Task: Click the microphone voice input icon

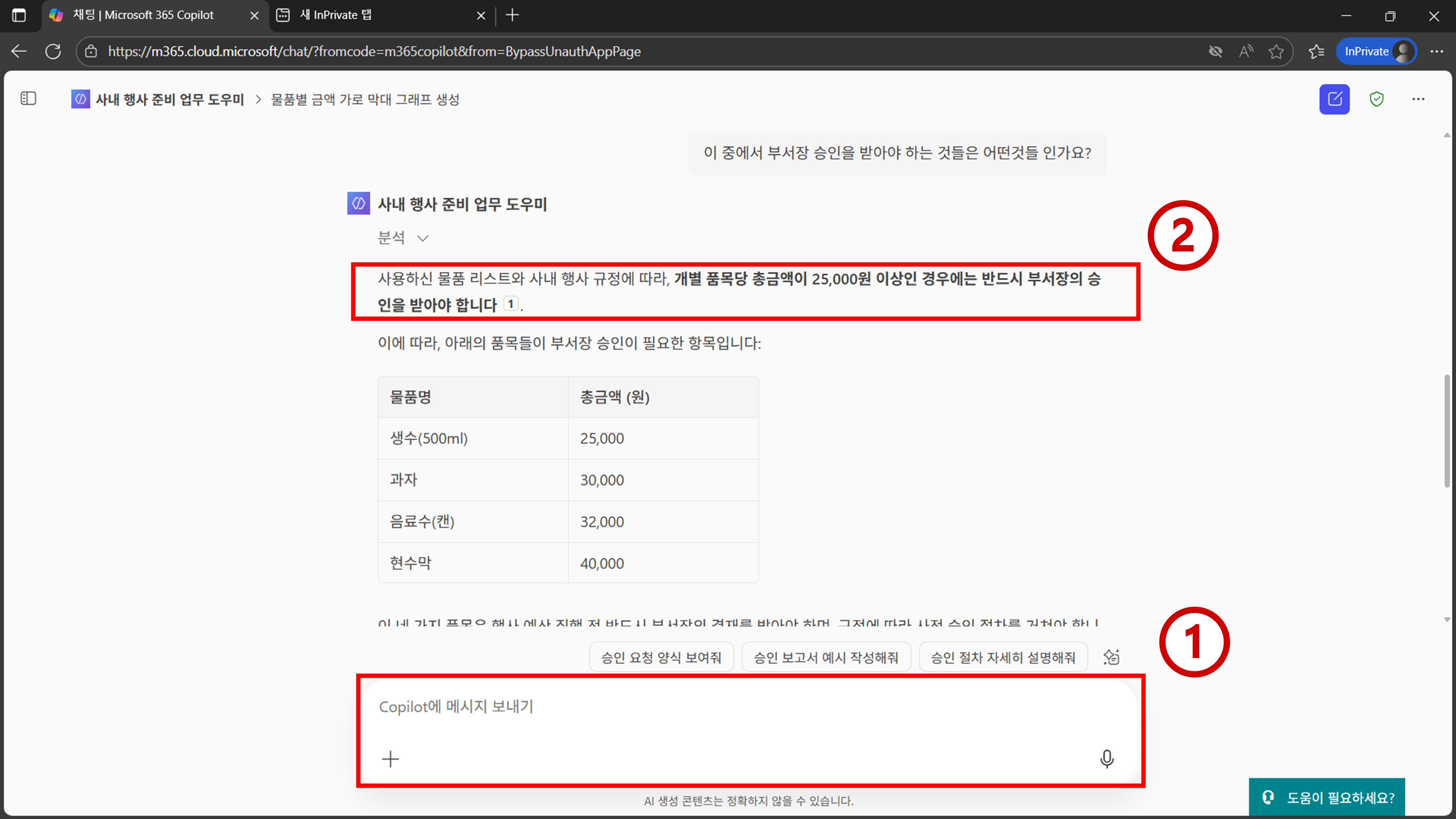Action: click(x=1107, y=759)
